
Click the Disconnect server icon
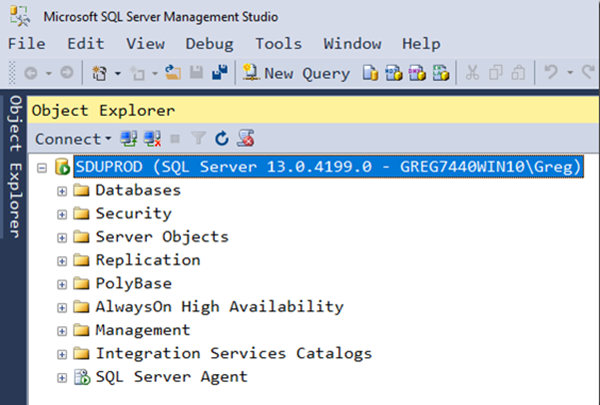152,139
